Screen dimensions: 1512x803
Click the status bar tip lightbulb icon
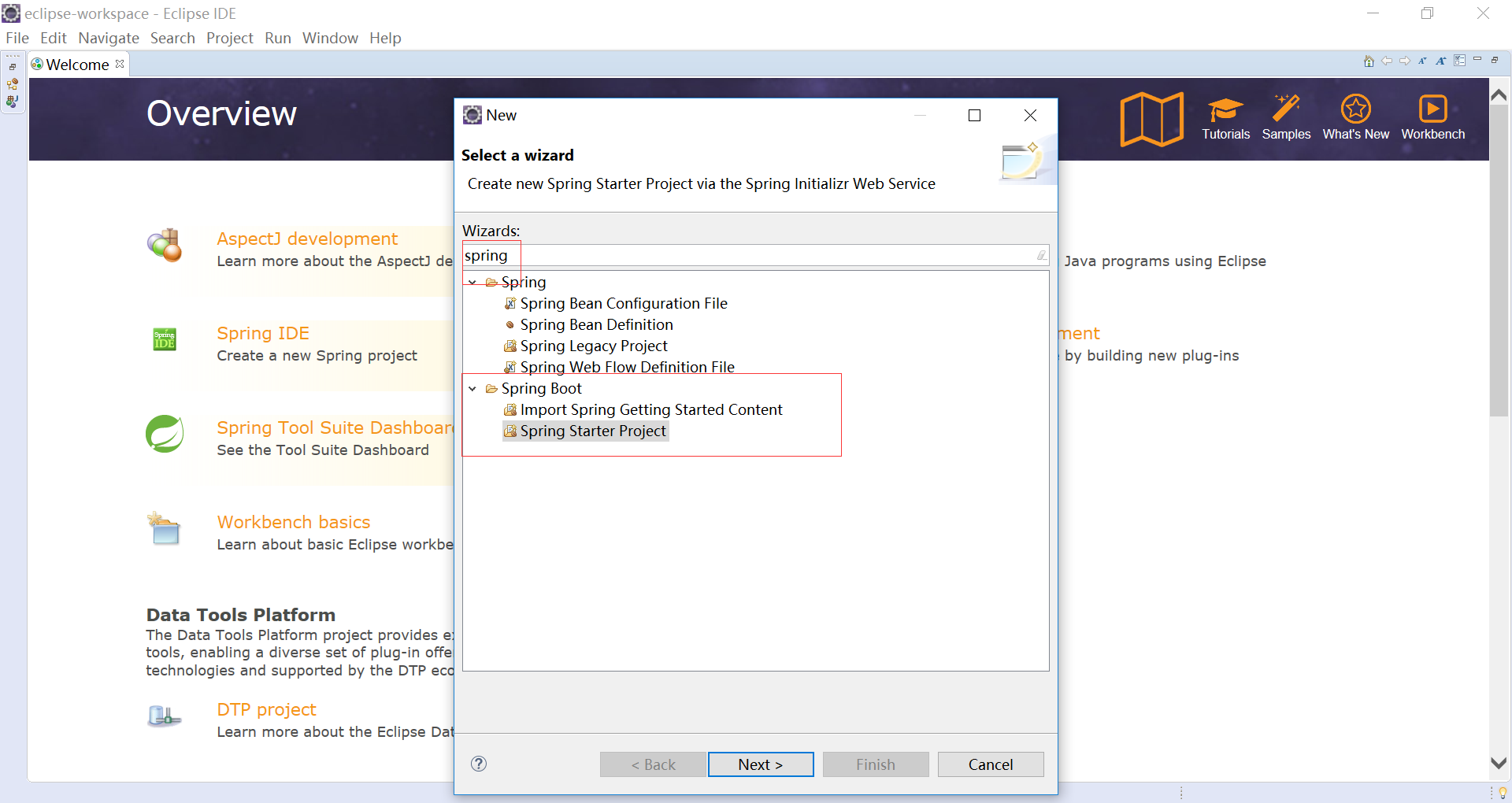1503,793
